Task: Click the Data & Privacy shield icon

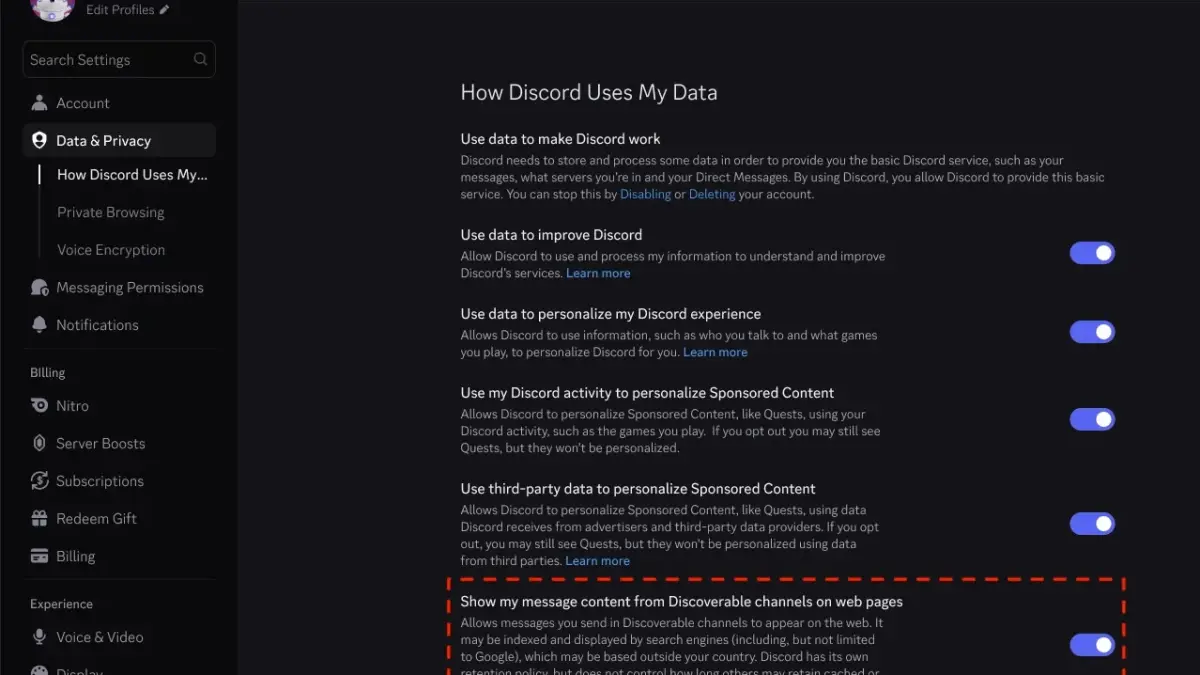Action: pyautogui.click(x=39, y=141)
